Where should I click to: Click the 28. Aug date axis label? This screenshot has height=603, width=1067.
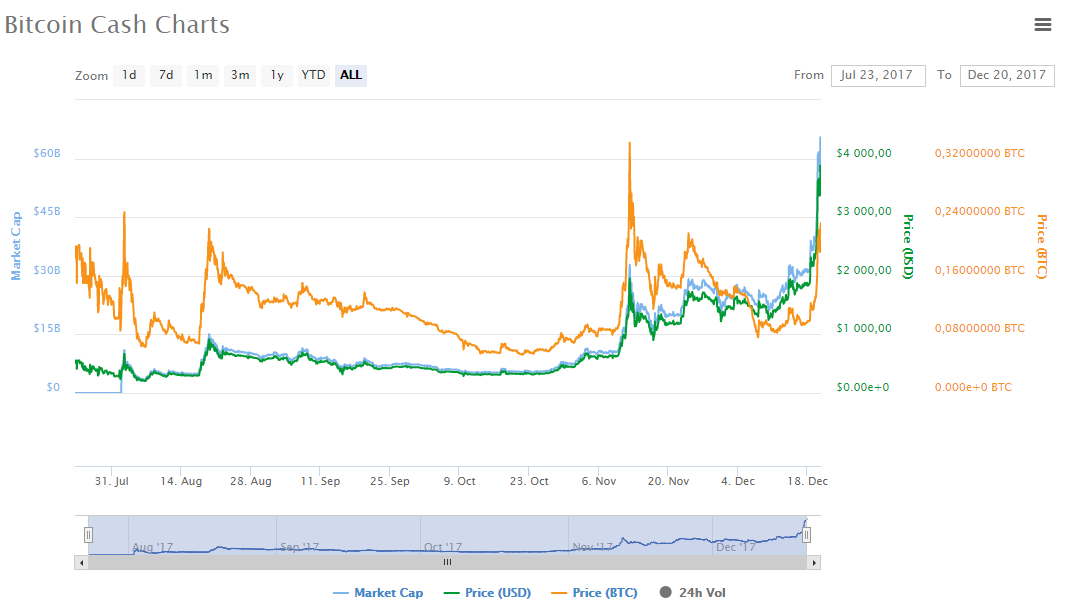pos(250,481)
